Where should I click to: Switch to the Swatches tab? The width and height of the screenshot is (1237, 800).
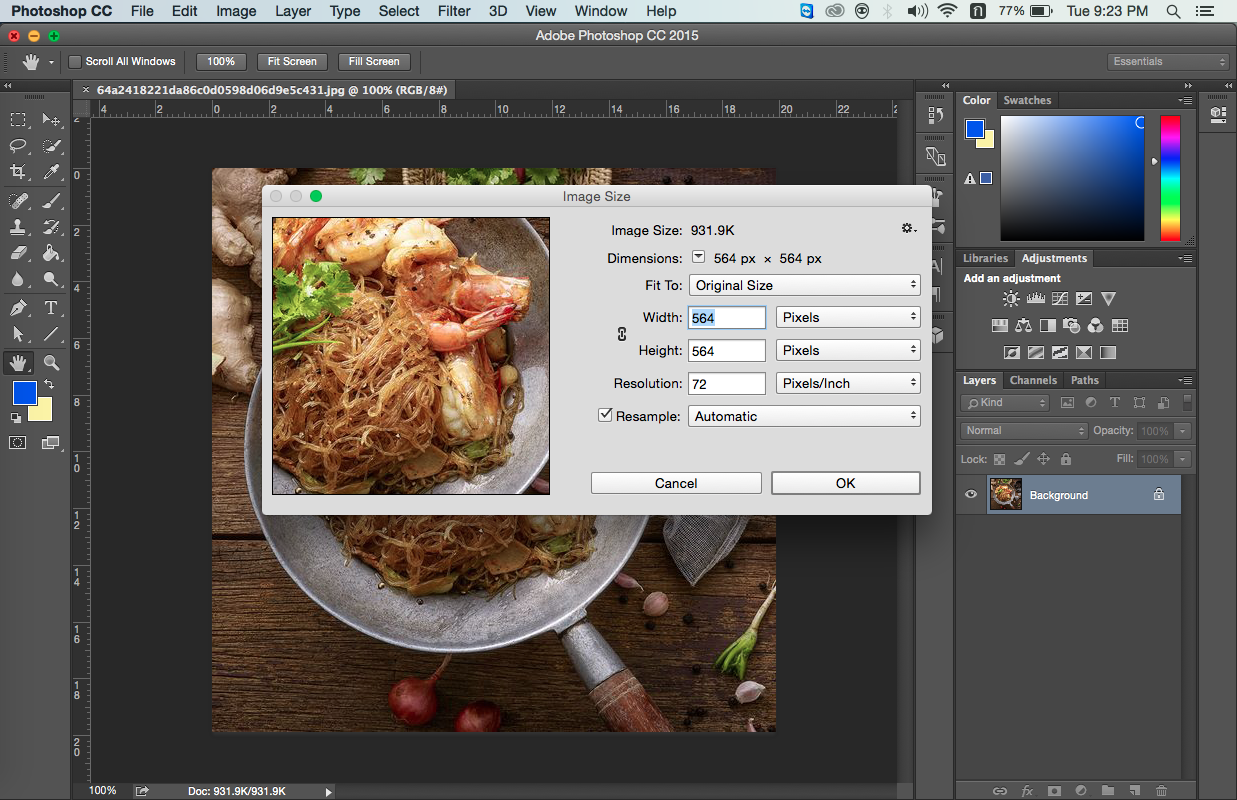(x=1027, y=100)
